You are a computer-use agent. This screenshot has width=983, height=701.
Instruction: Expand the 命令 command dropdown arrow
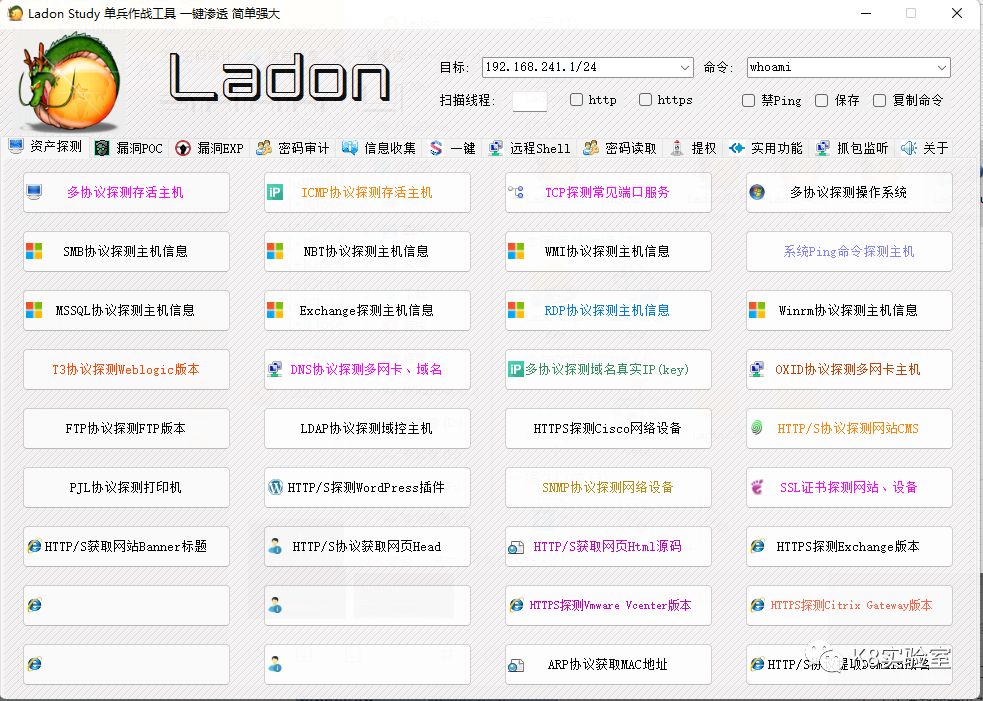click(942, 67)
